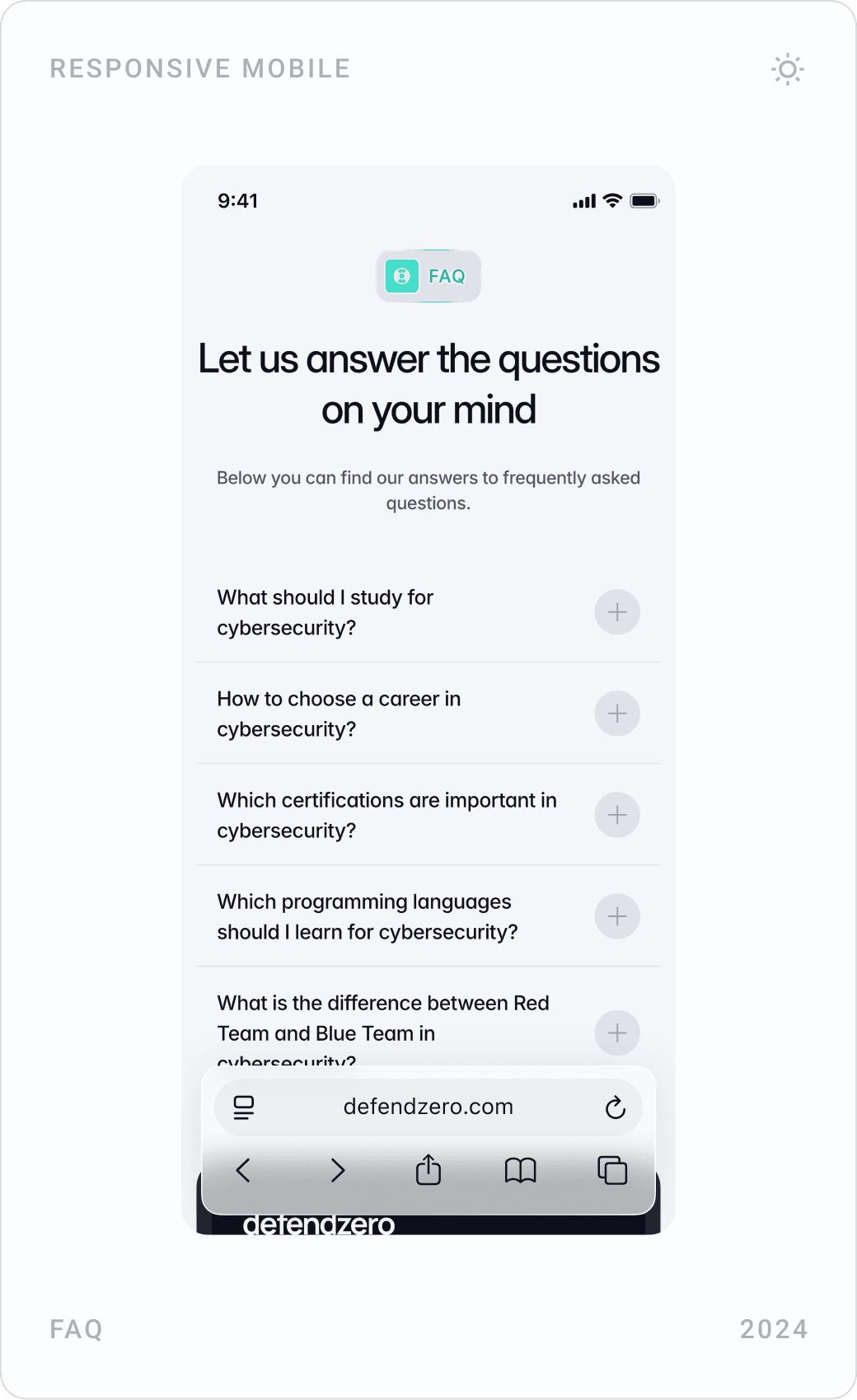
Task: Open the Safari bookmarks icon
Action: (520, 1171)
